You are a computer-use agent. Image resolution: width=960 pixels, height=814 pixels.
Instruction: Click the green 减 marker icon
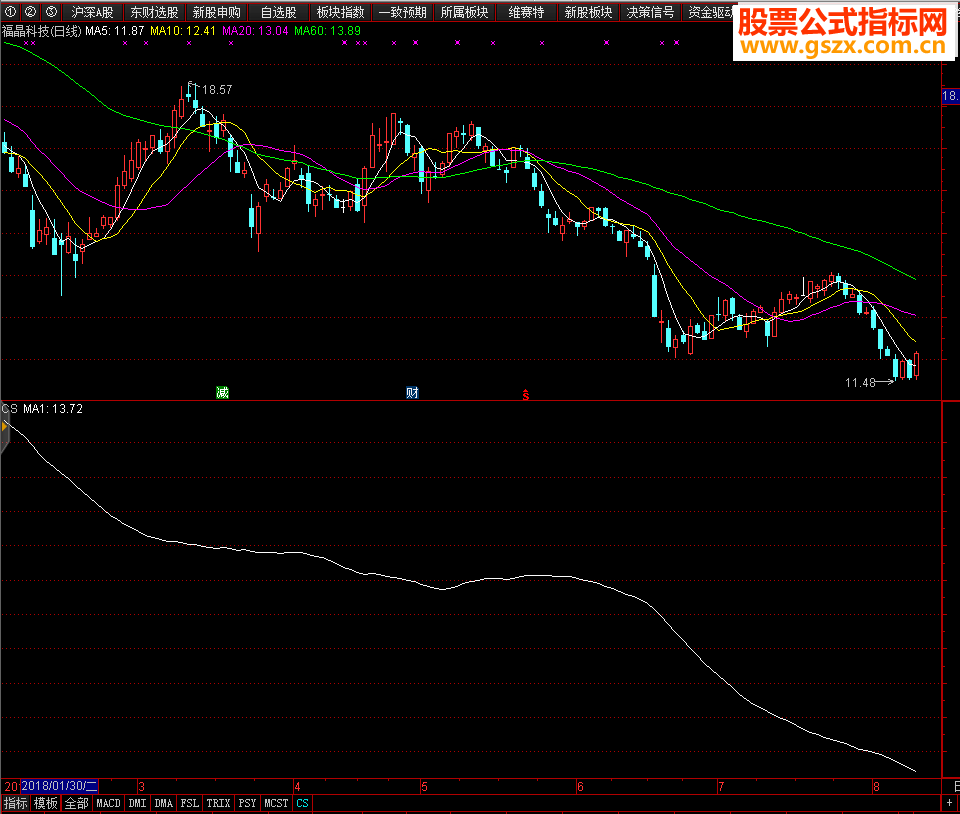pyautogui.click(x=222, y=392)
